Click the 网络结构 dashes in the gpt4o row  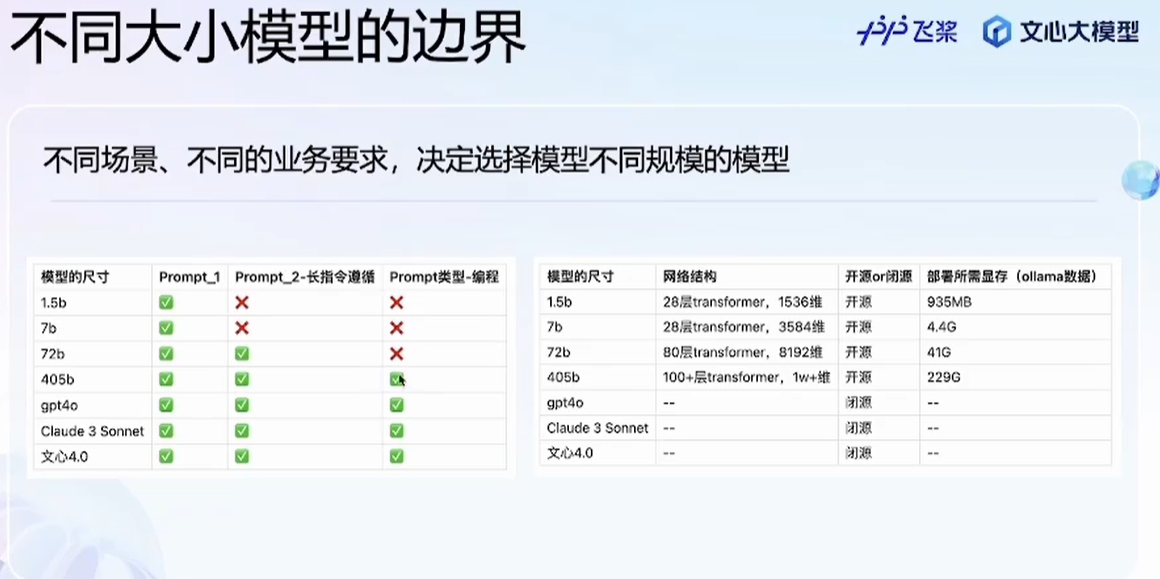coord(669,403)
